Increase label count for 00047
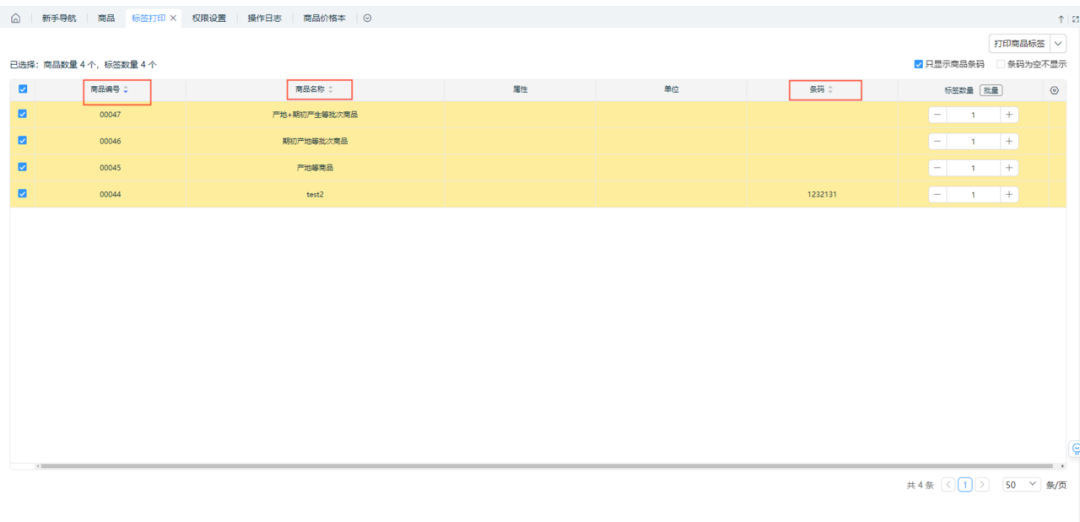Viewport: 1080px width, 522px height. (1009, 115)
